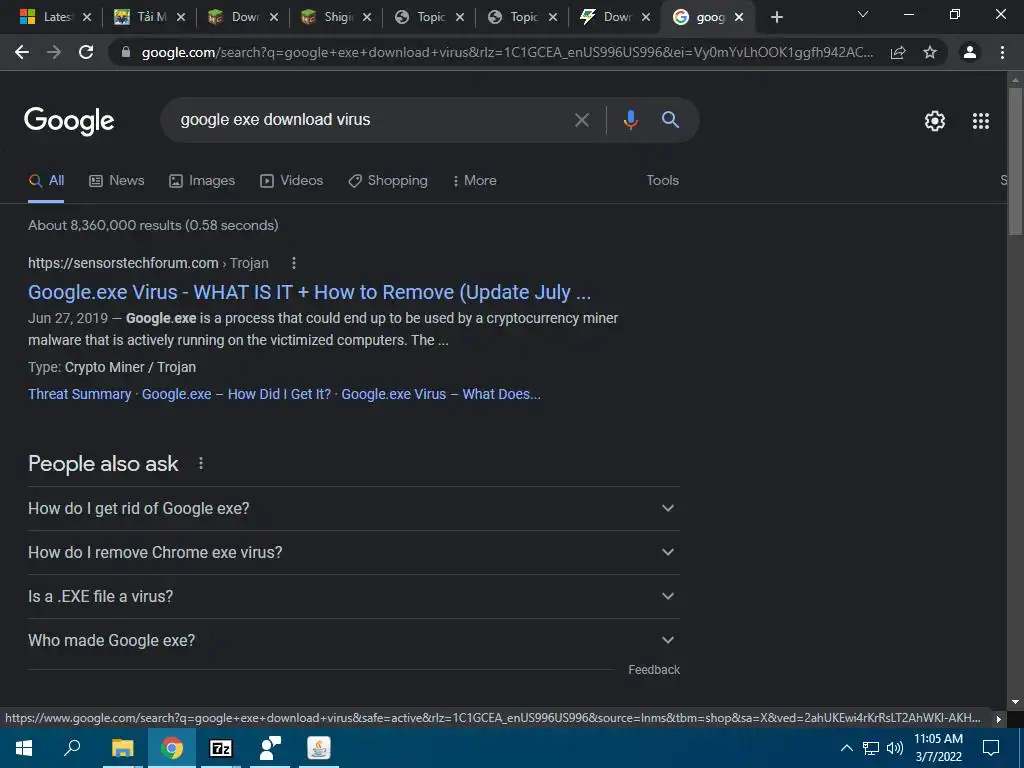Open Google settings gear
The height and width of the screenshot is (768, 1024).
pos(935,121)
